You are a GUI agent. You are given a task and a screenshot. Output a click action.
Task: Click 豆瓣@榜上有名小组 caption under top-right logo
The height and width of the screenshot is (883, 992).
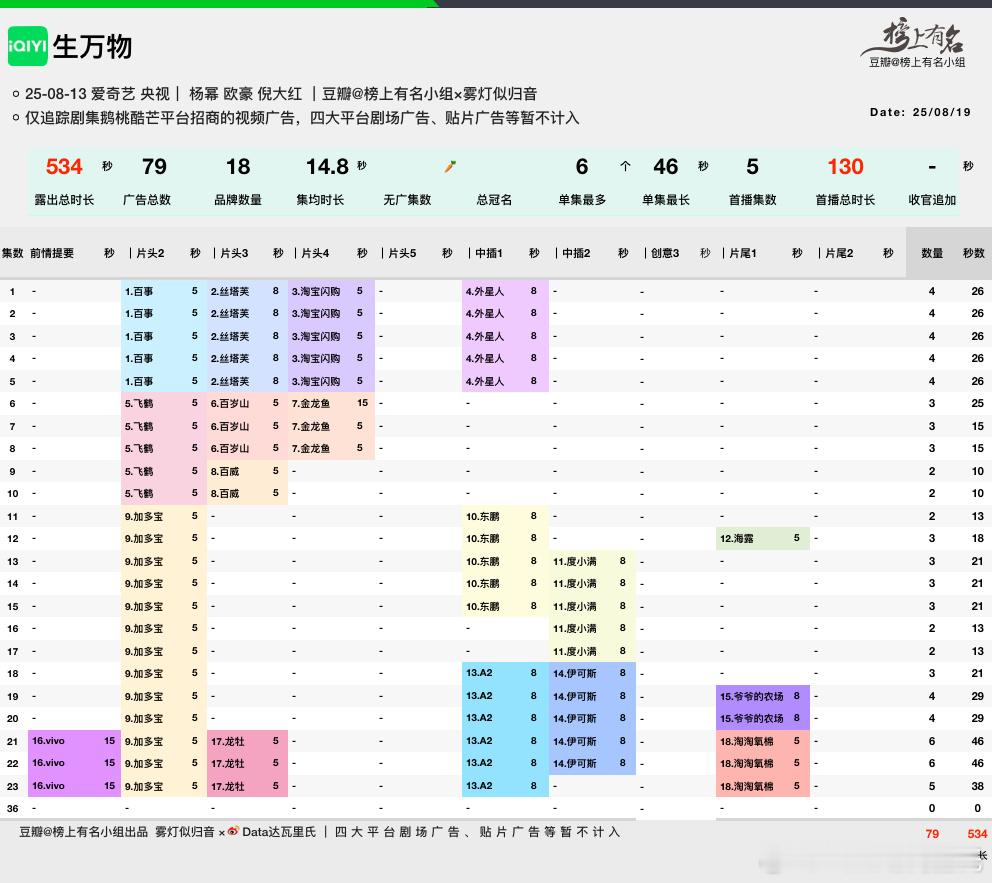917,62
